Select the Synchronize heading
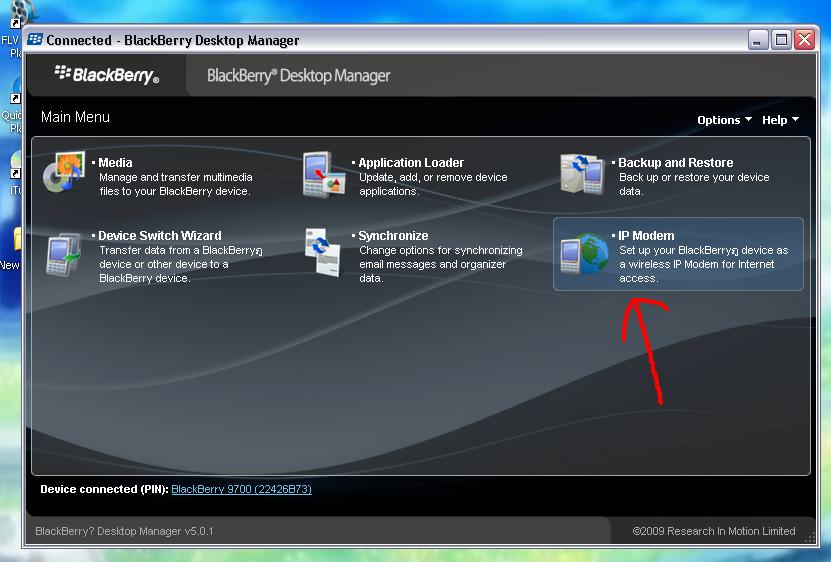The width and height of the screenshot is (831, 562). [393, 235]
